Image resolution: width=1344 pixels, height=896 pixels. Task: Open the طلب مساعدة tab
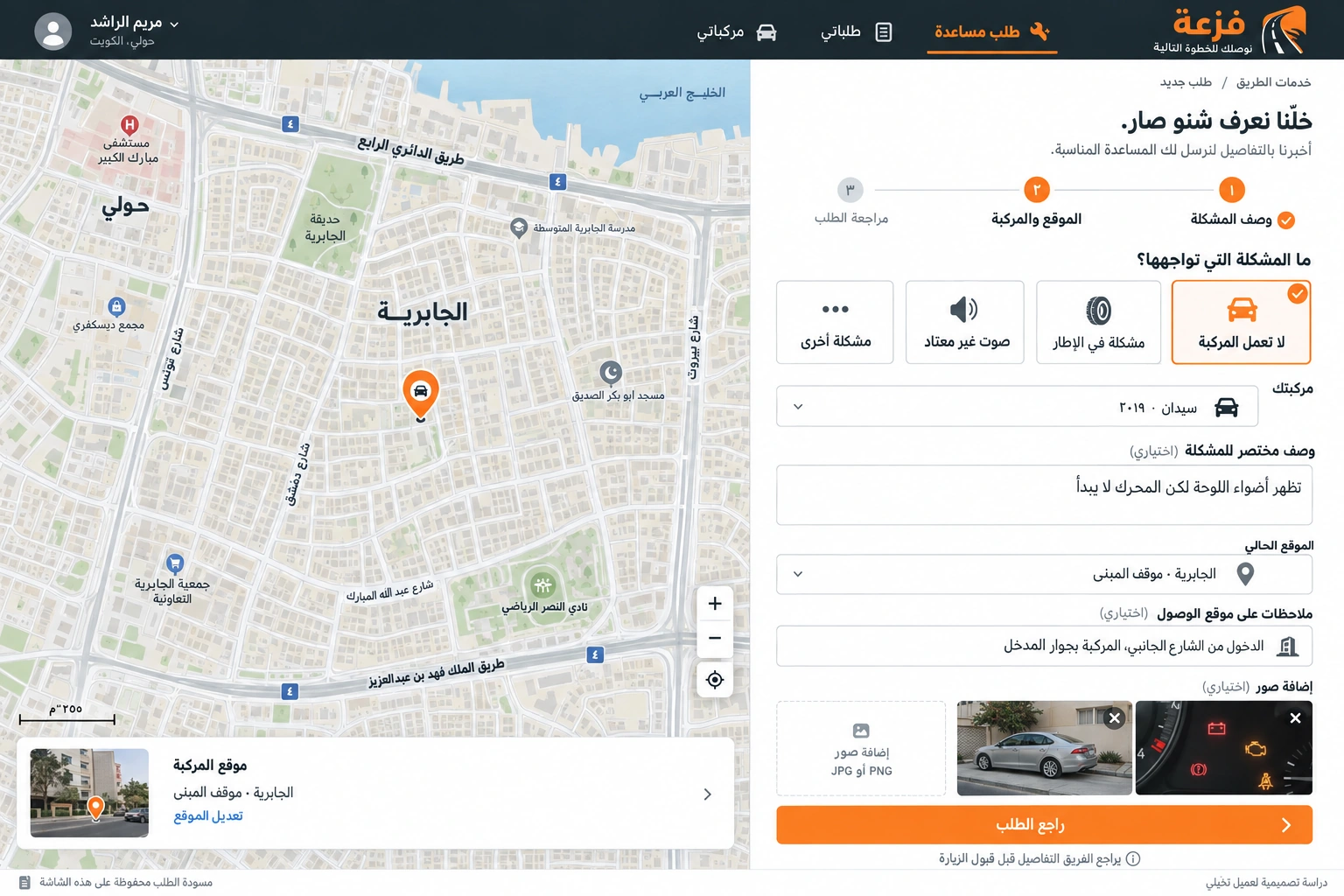click(x=991, y=31)
